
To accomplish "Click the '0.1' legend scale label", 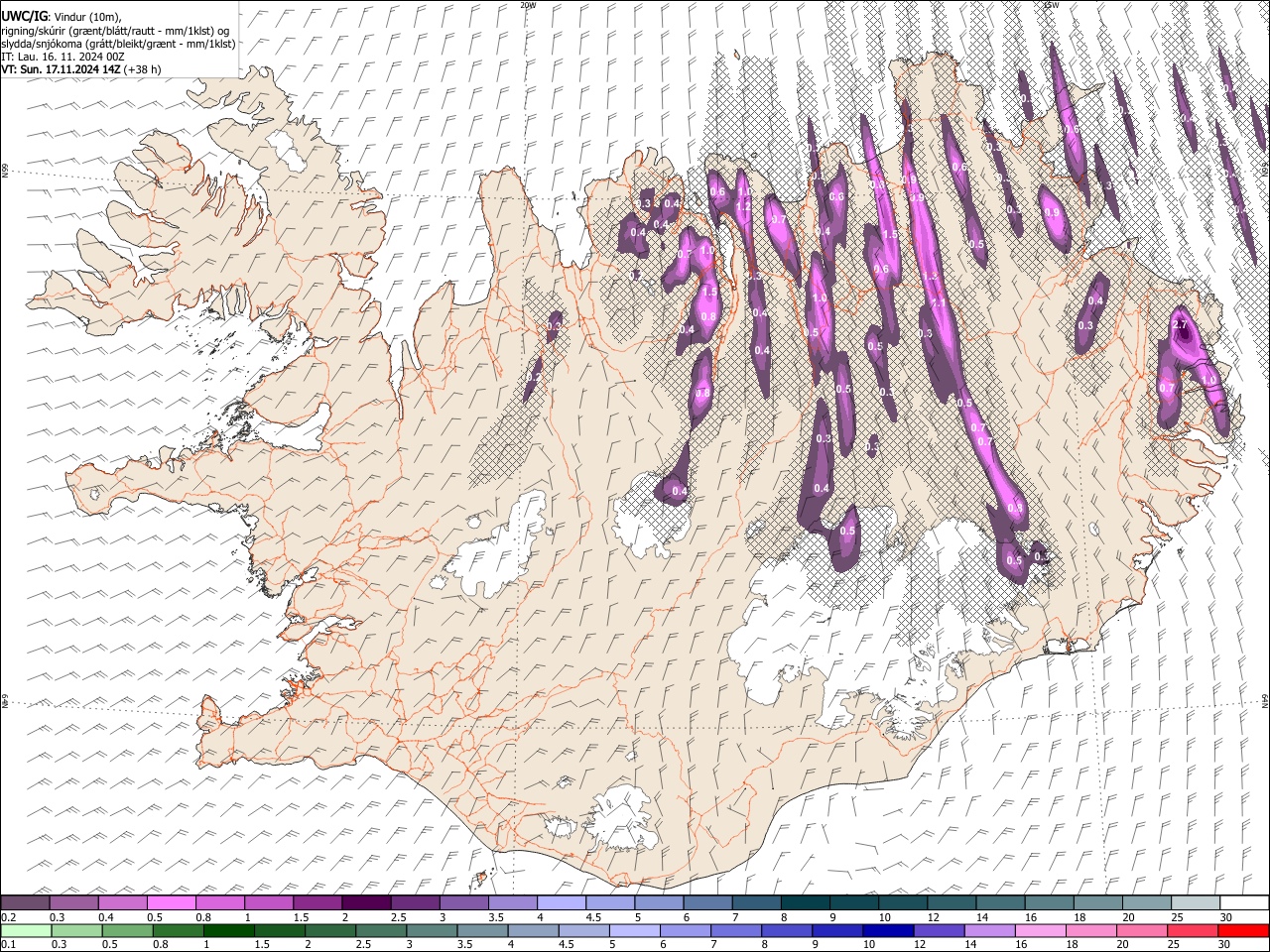I will point(8,944).
